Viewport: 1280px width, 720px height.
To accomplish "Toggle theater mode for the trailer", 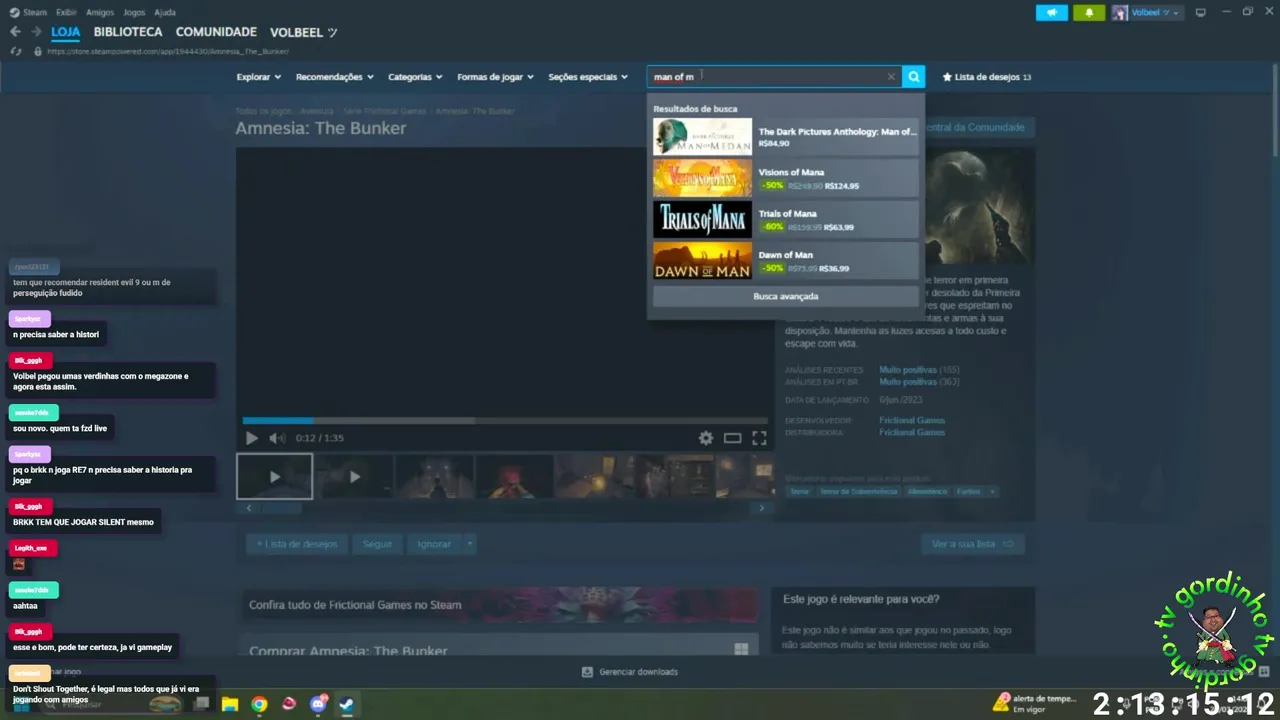I will tap(732, 438).
